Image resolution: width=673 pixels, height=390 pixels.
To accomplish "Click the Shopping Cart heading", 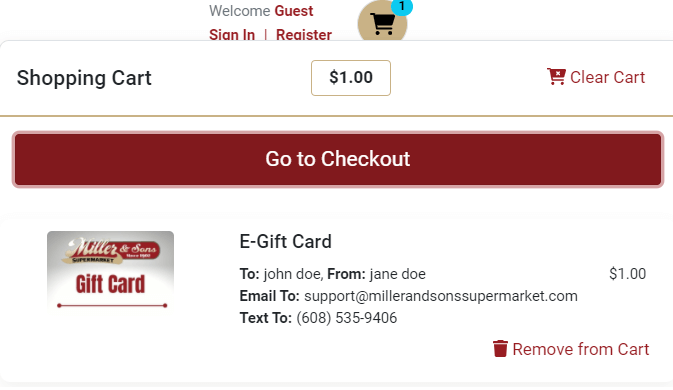I will coord(84,78).
